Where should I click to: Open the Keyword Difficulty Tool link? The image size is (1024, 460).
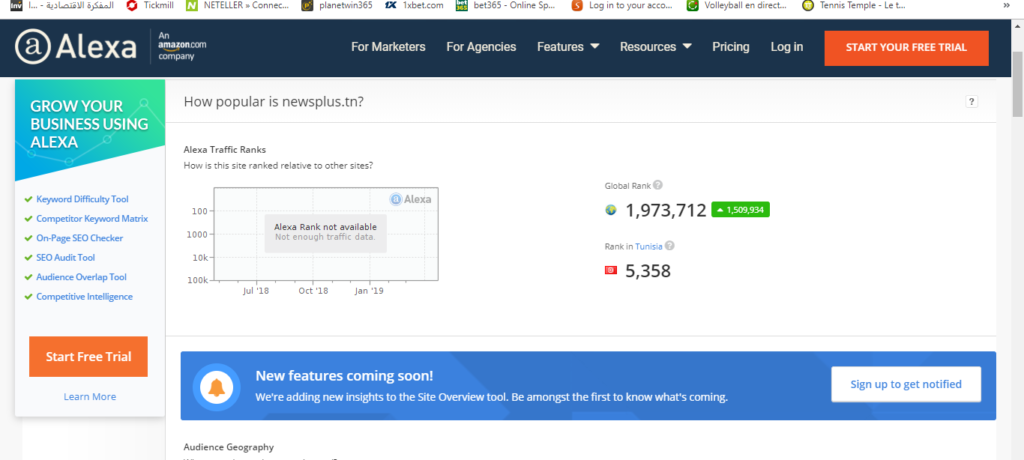82,199
